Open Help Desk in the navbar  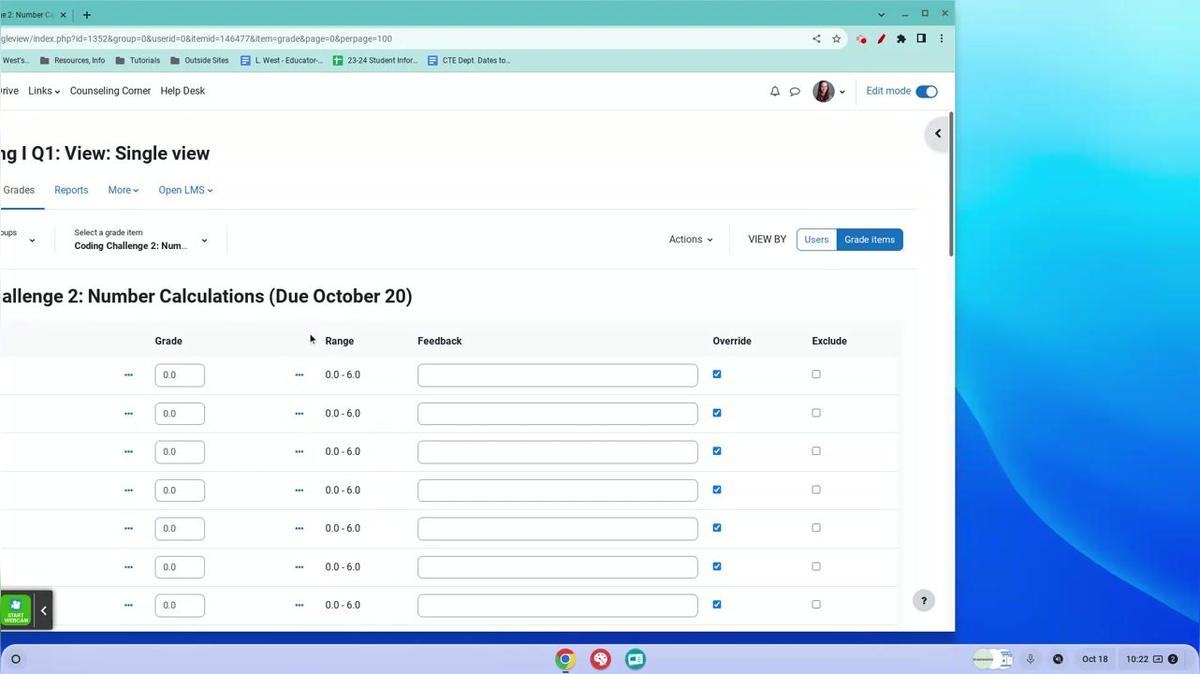point(183,91)
